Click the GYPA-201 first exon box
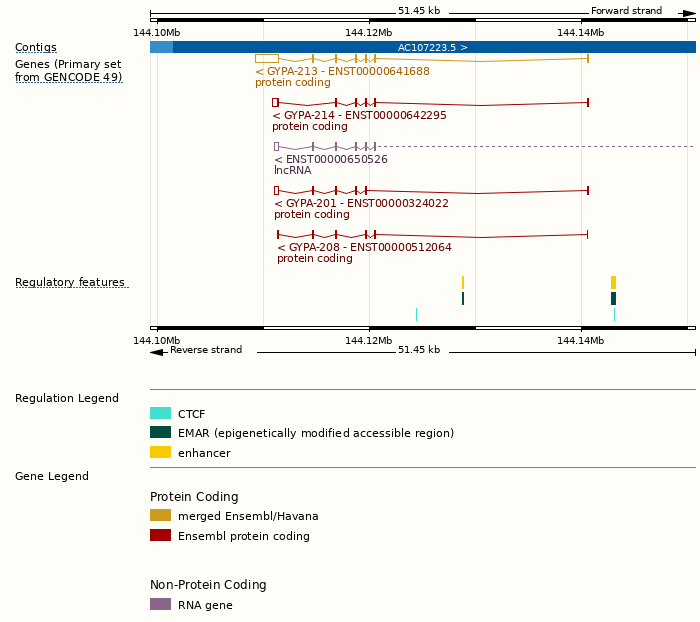This screenshot has height=622, width=700. coord(276,190)
